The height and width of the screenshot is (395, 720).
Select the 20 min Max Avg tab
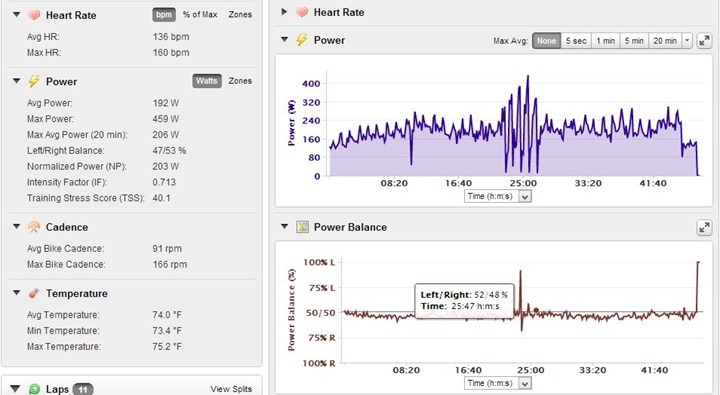[665, 40]
